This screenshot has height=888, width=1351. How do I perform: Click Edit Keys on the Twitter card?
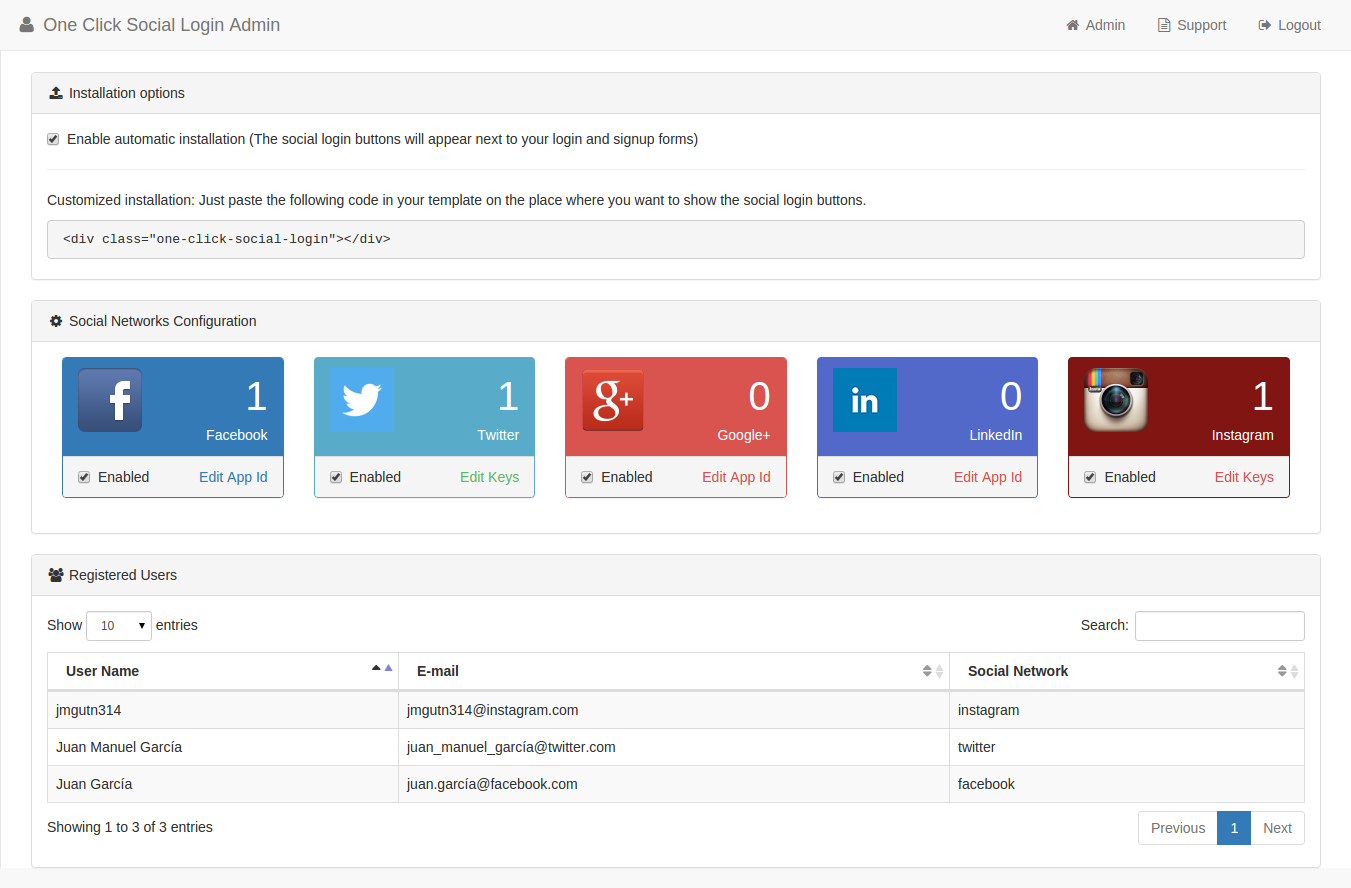coord(489,477)
